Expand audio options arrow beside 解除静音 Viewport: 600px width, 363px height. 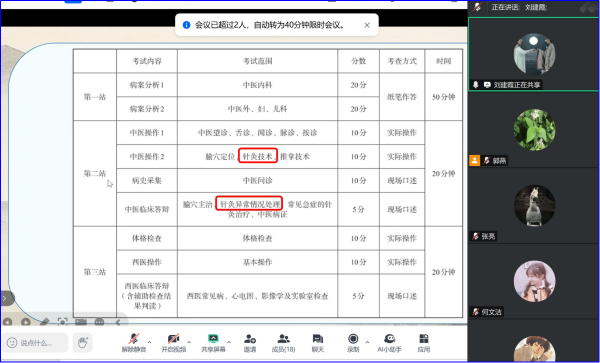[x=149, y=342]
